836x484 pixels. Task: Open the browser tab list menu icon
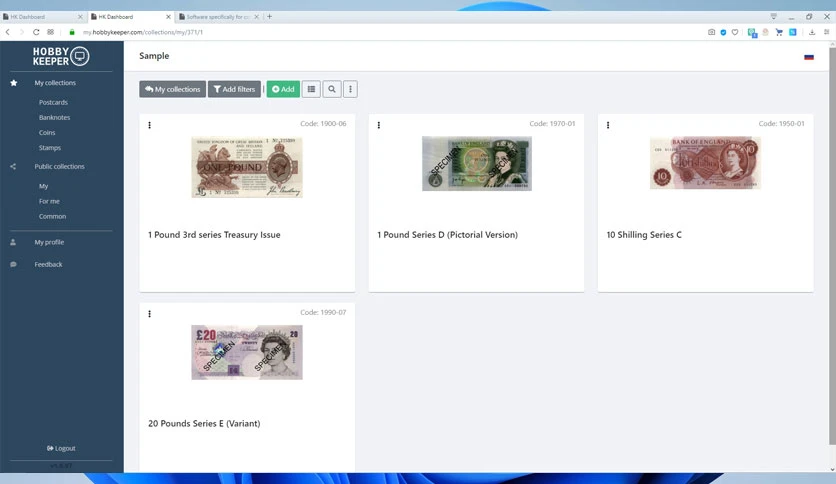774,17
